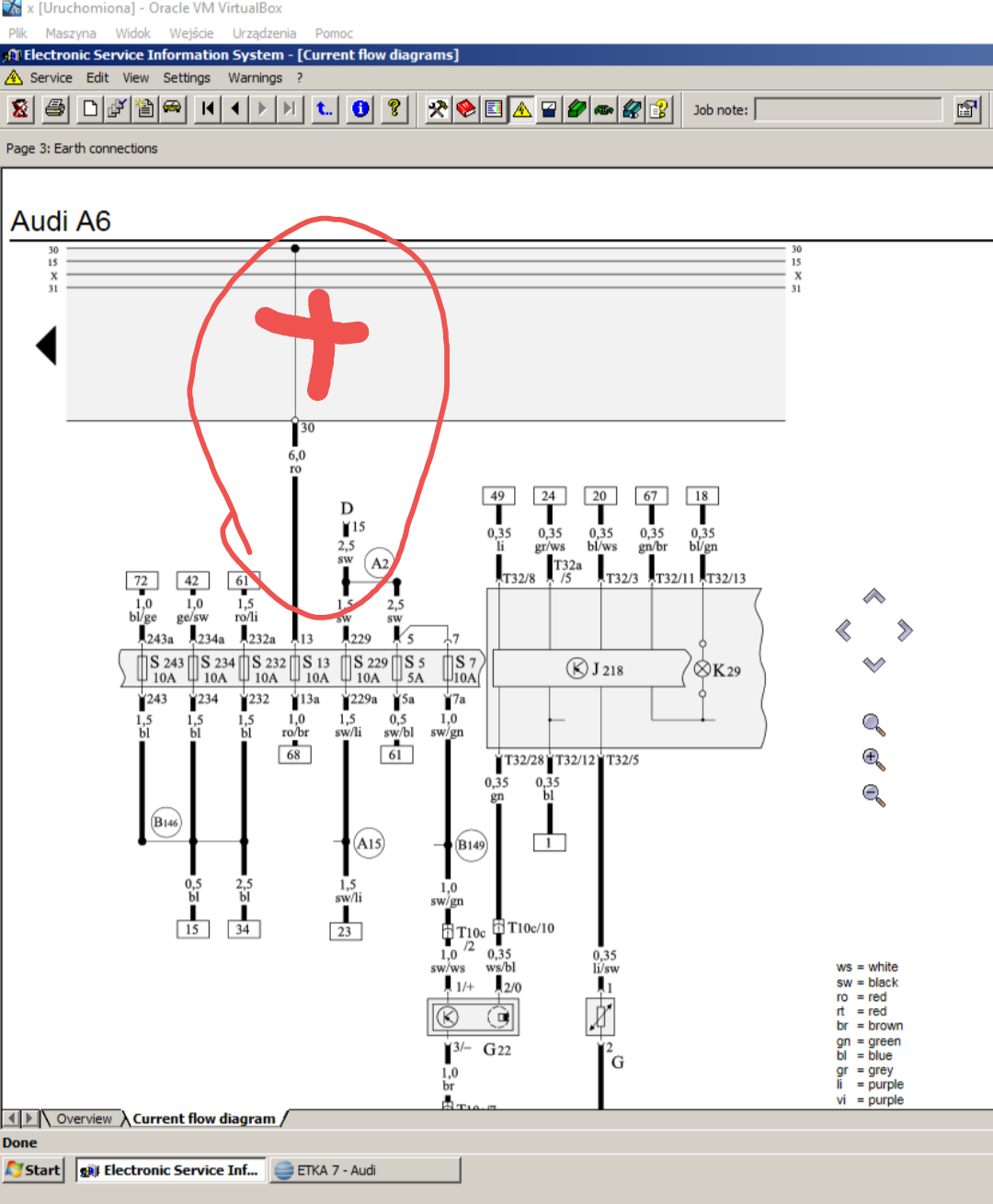Viewport: 993px width, 1204px height.
Task: Jump to the last page arrow
Action: click(x=291, y=109)
